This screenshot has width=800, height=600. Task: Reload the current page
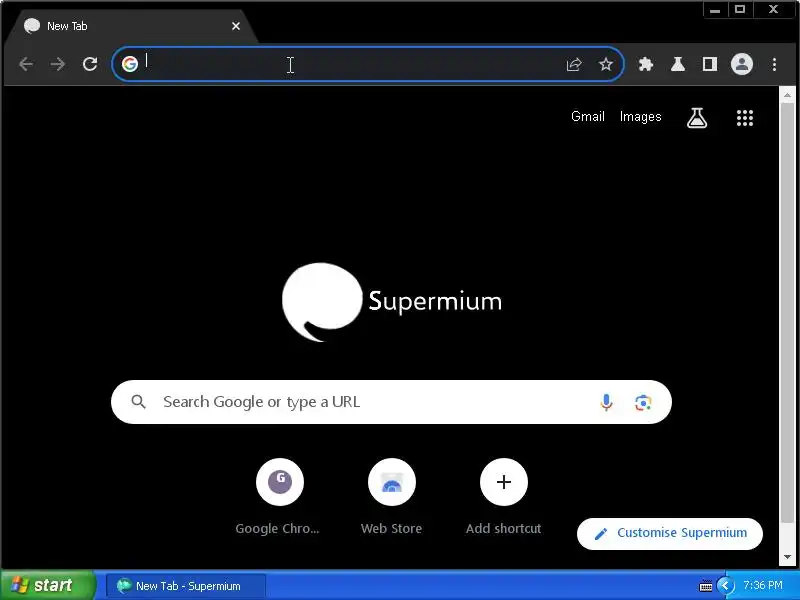click(x=90, y=64)
